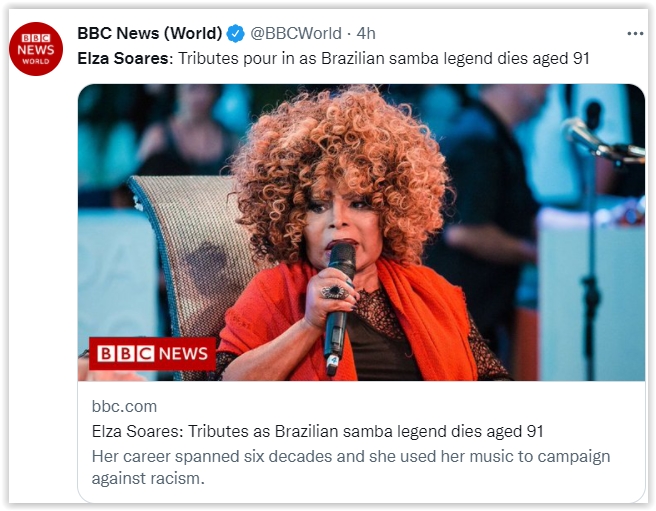The height and width of the screenshot is (511, 656).
Task: Open the three-dot more options menu
Action: click(x=635, y=33)
